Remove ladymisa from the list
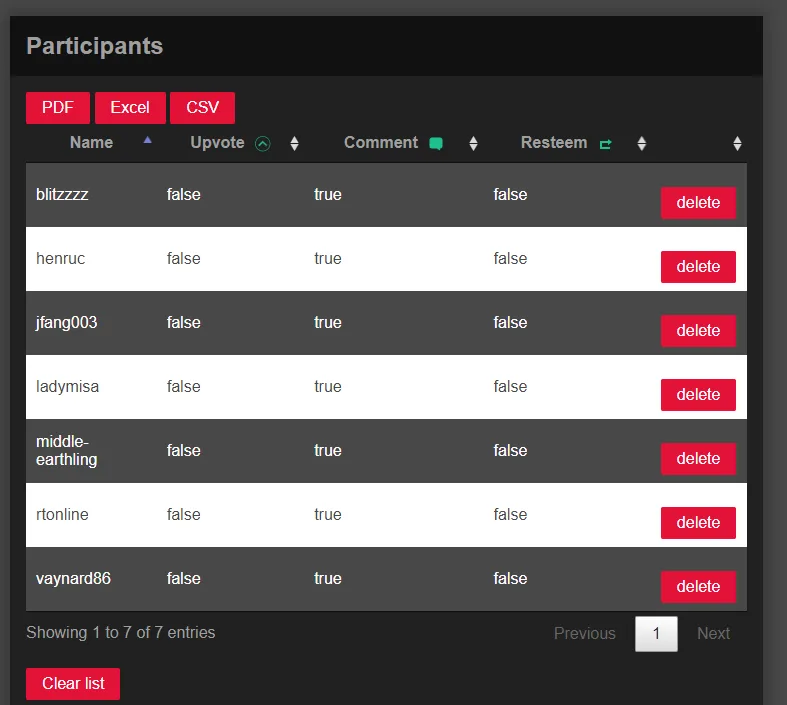787x705 pixels. (698, 395)
